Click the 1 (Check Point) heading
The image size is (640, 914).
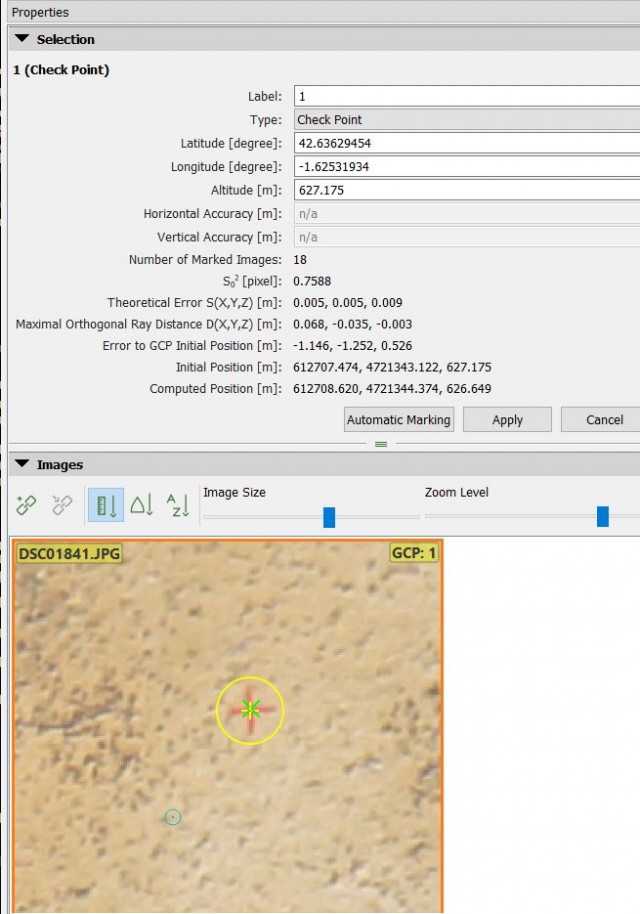pyautogui.click(x=61, y=70)
